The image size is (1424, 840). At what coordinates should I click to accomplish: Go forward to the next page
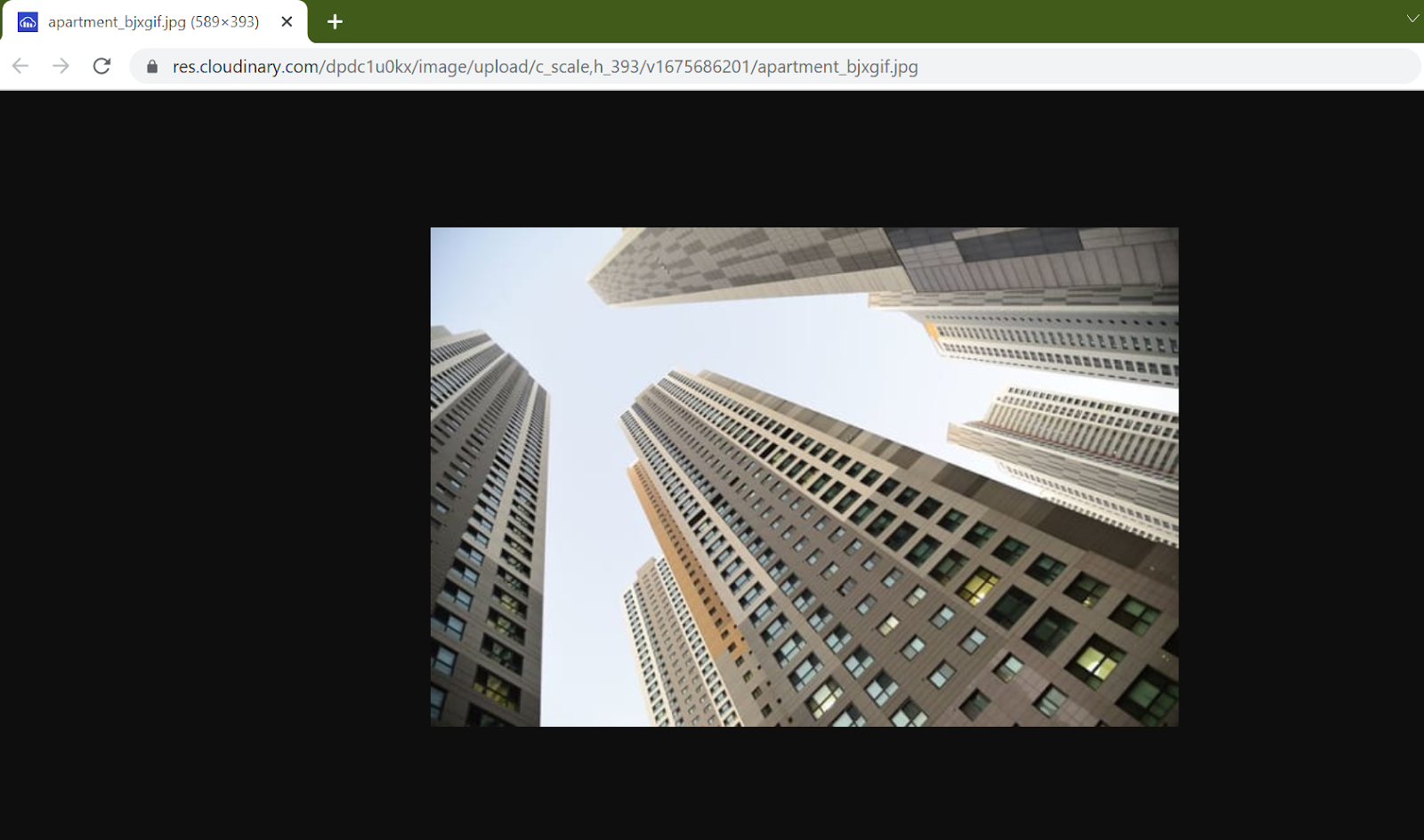[61, 66]
